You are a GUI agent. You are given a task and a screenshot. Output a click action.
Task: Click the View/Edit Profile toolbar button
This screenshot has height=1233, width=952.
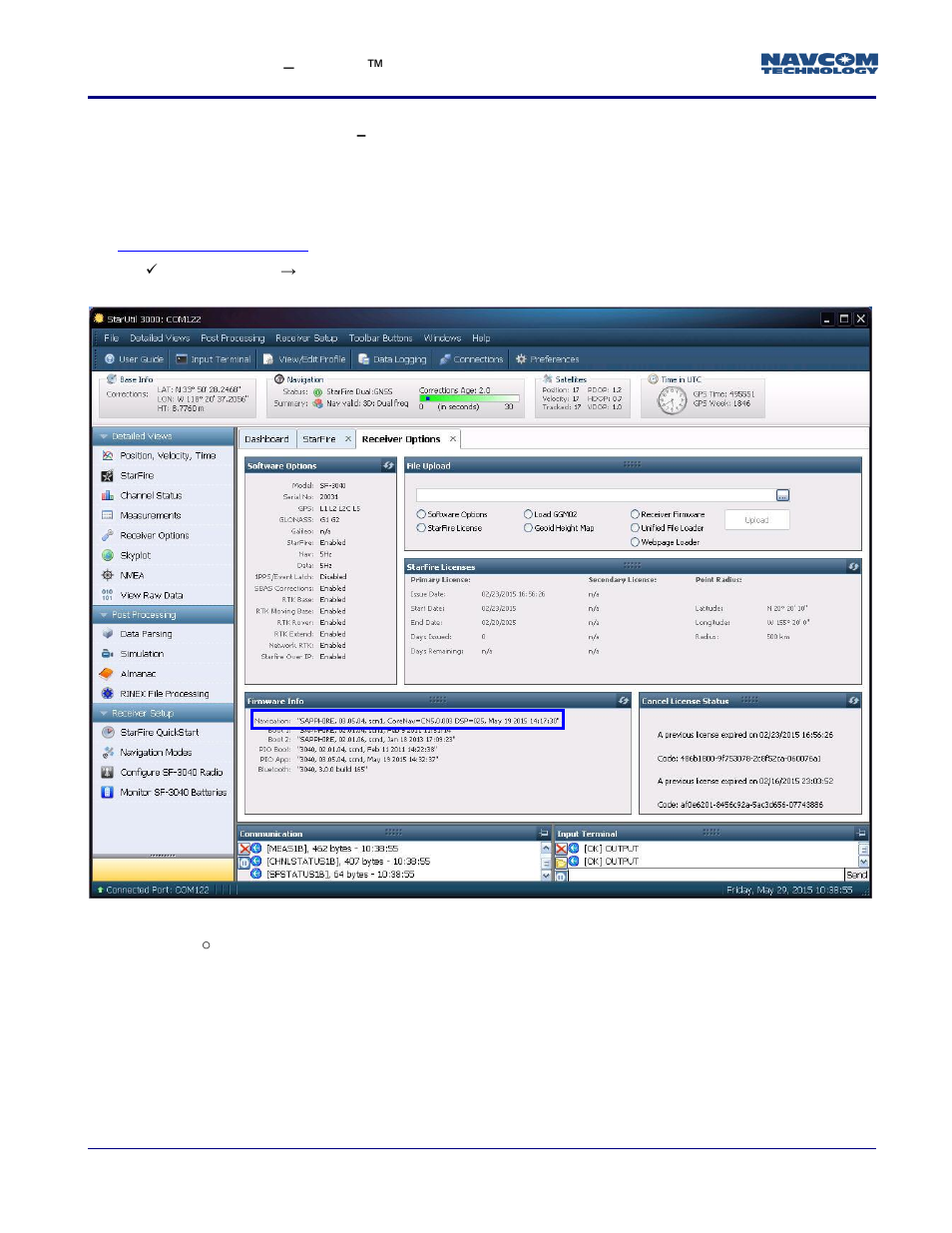pyautogui.click(x=304, y=359)
